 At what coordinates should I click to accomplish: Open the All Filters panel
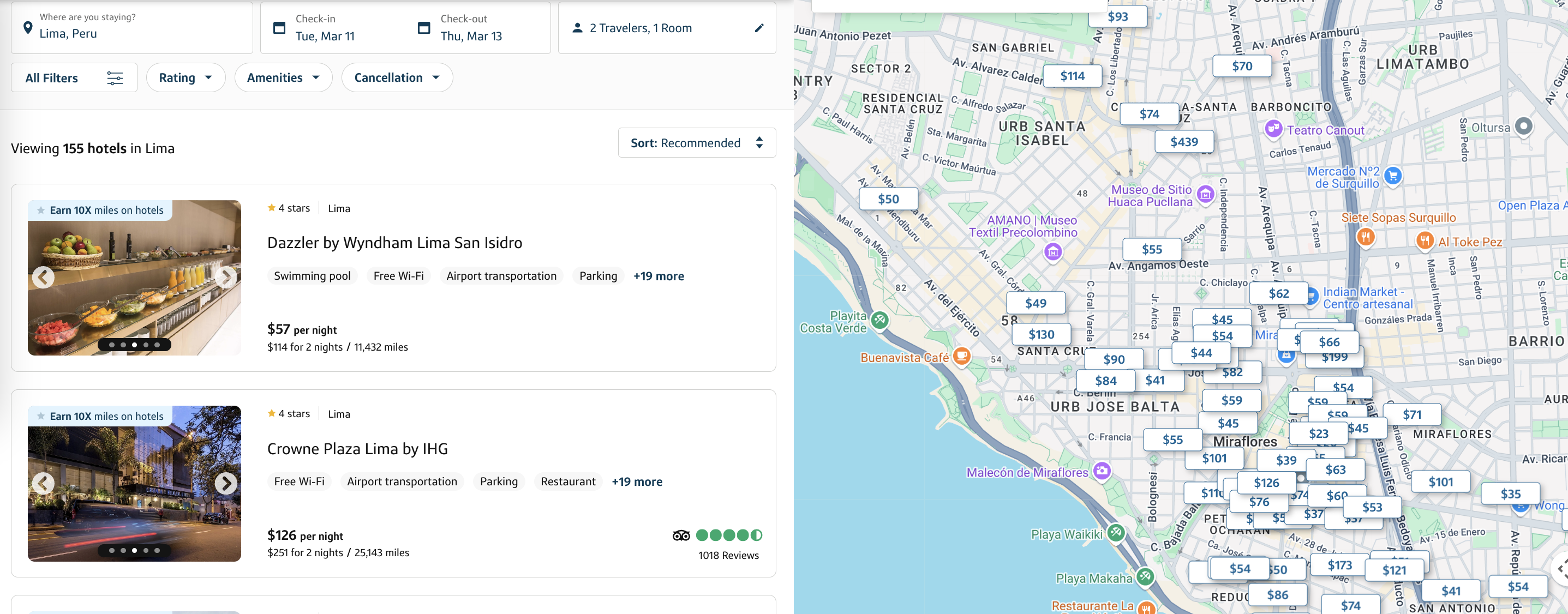coord(74,78)
